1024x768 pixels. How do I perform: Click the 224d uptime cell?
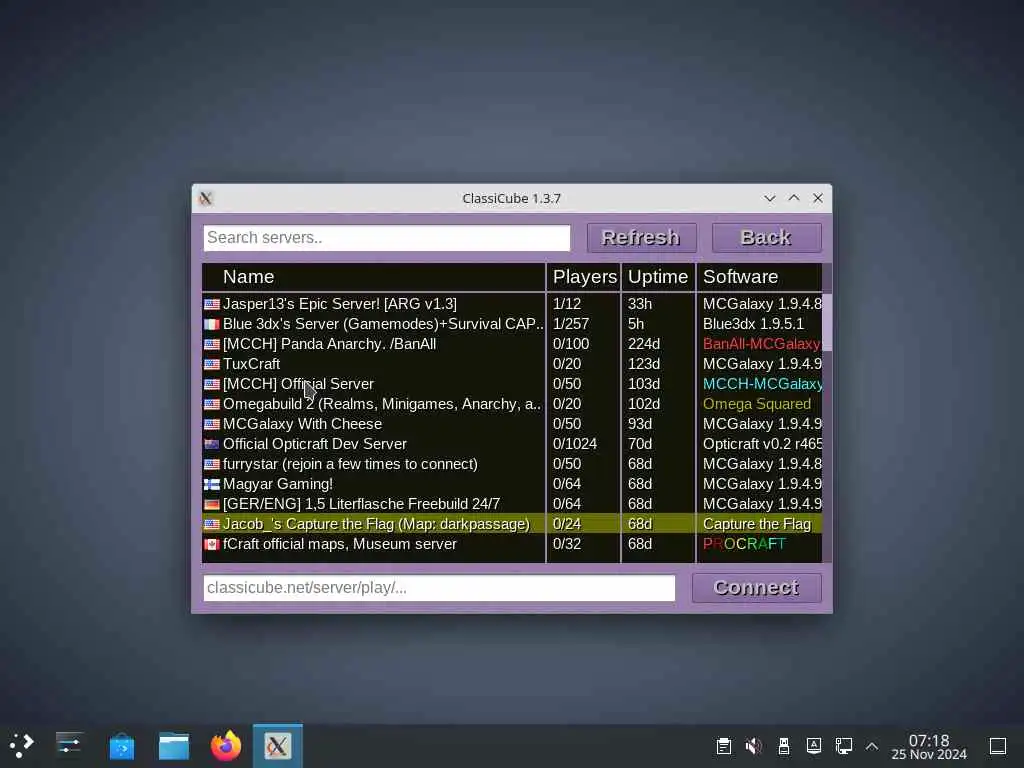[x=644, y=344]
